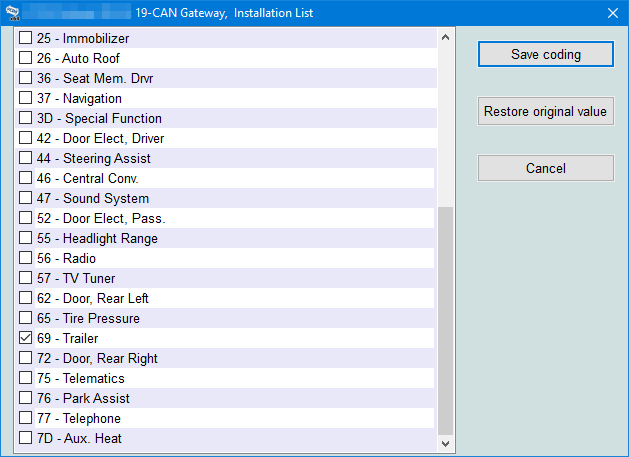The image size is (629, 457).
Task: Click scrollbar track above the thumb
Action: pos(445,126)
